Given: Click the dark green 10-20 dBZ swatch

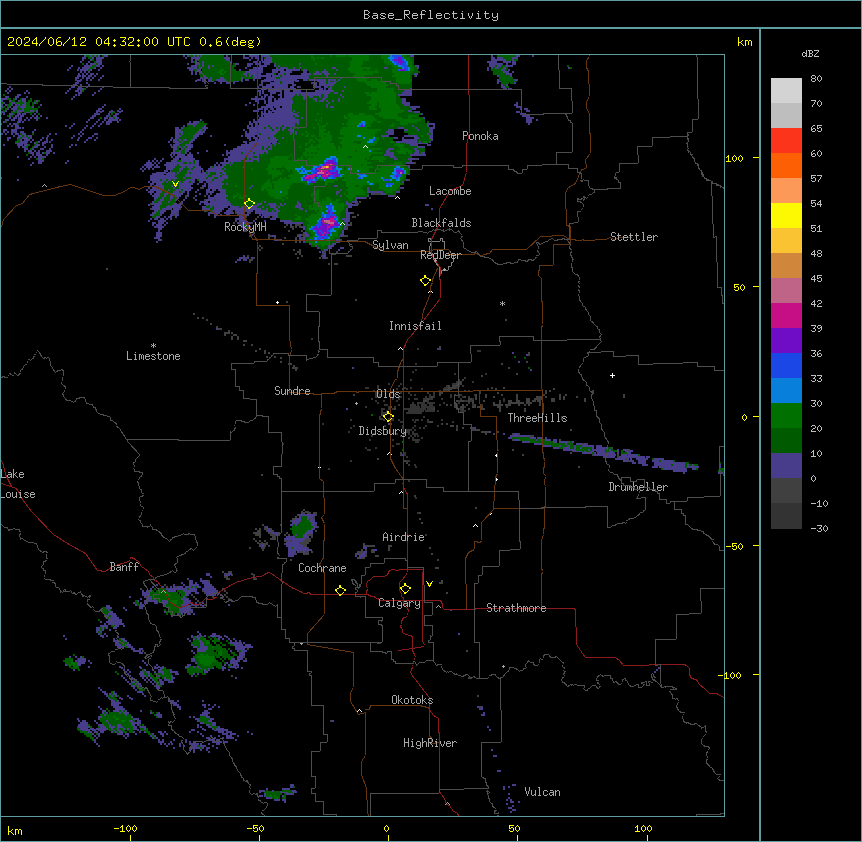Looking at the screenshot, I should tap(786, 441).
